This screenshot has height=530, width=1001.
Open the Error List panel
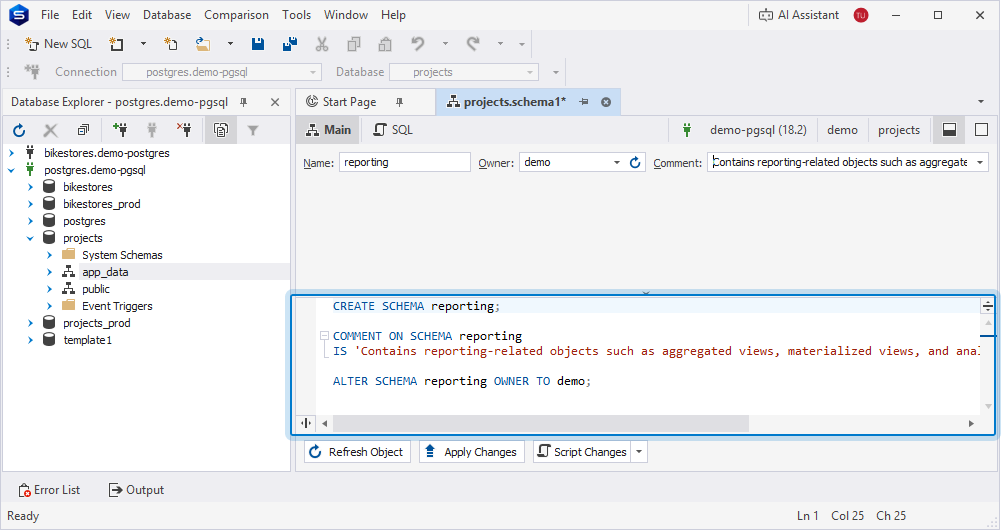[x=50, y=490]
